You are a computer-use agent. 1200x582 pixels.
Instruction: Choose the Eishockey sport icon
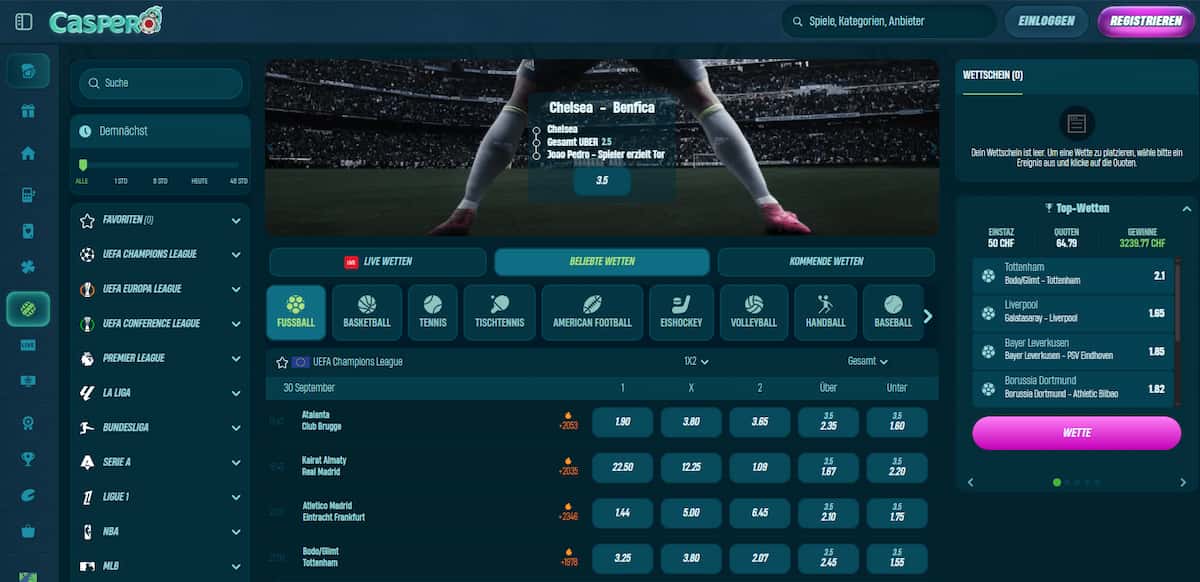click(x=681, y=312)
